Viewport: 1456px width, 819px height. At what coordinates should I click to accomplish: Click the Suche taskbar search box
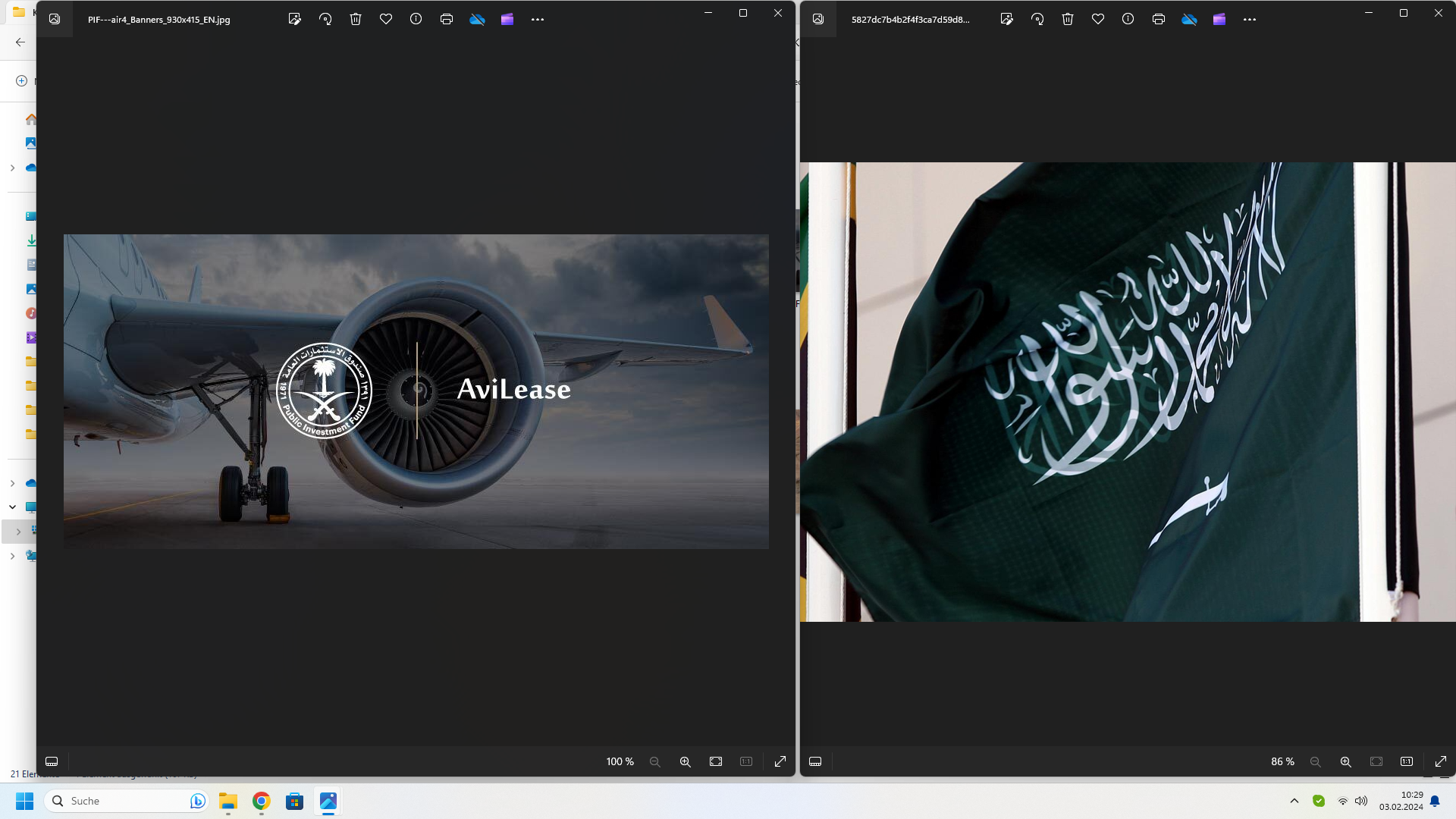click(126, 801)
